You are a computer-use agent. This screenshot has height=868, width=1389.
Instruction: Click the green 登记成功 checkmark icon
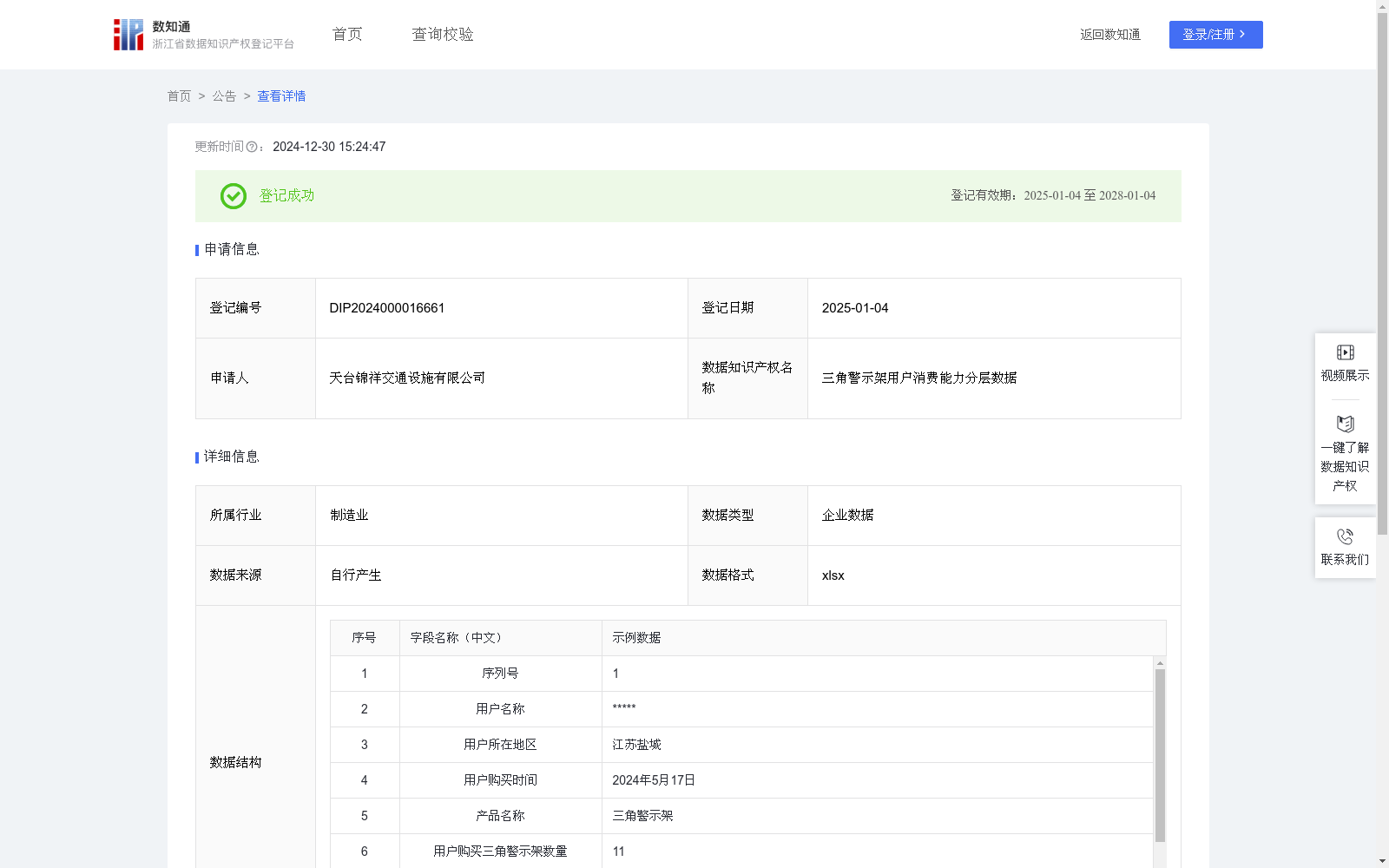click(x=233, y=196)
